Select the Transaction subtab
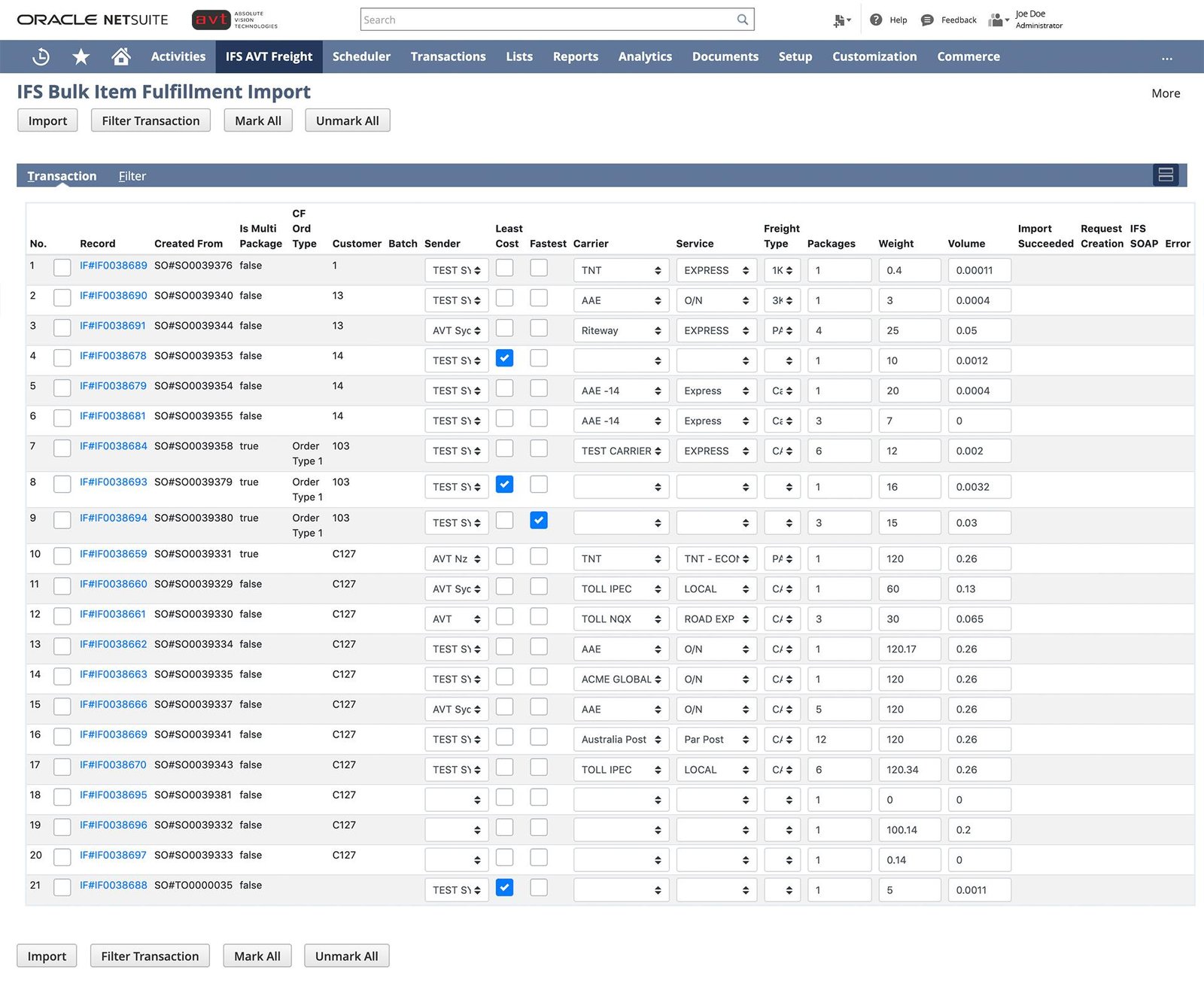This screenshot has width=1204, height=988. coord(62,176)
